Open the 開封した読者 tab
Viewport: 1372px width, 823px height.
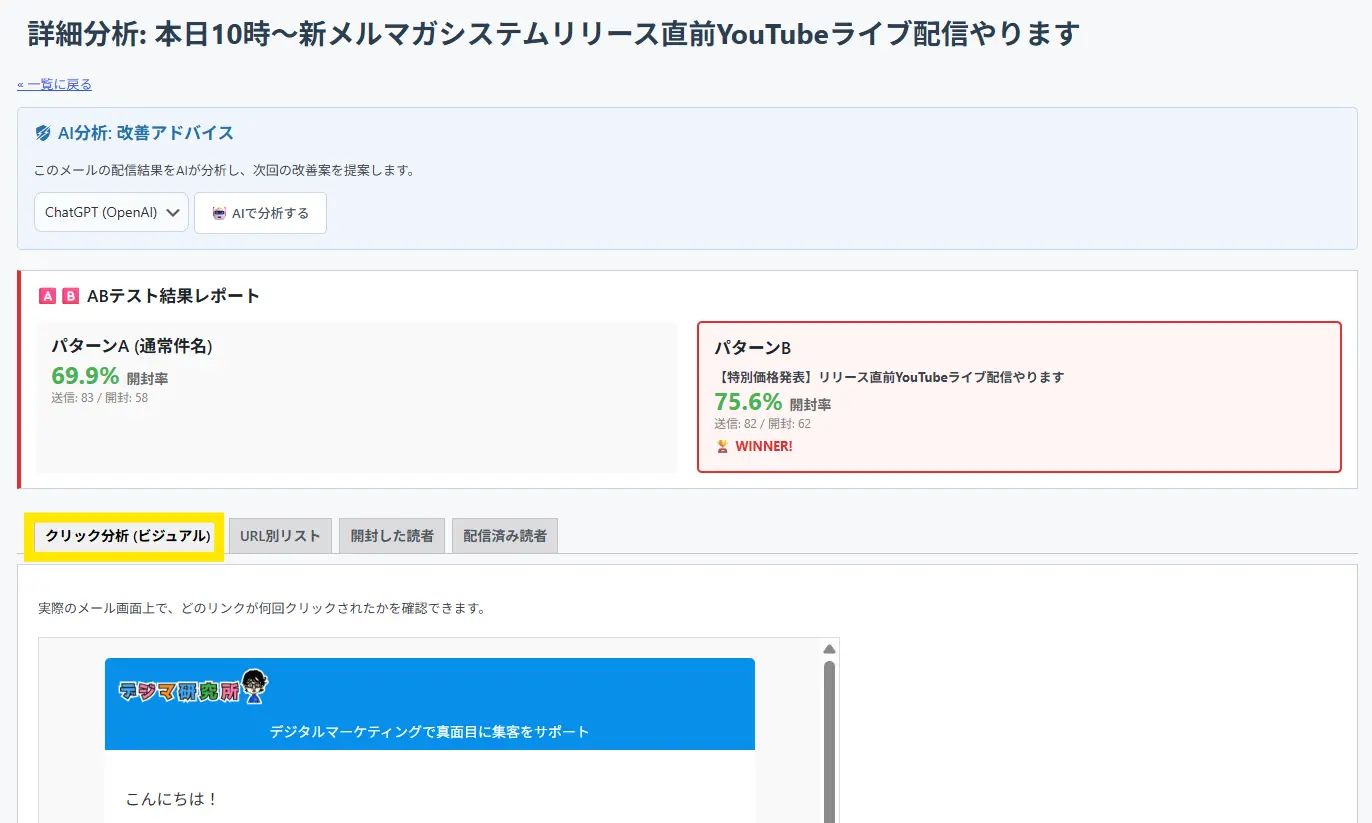(x=391, y=536)
